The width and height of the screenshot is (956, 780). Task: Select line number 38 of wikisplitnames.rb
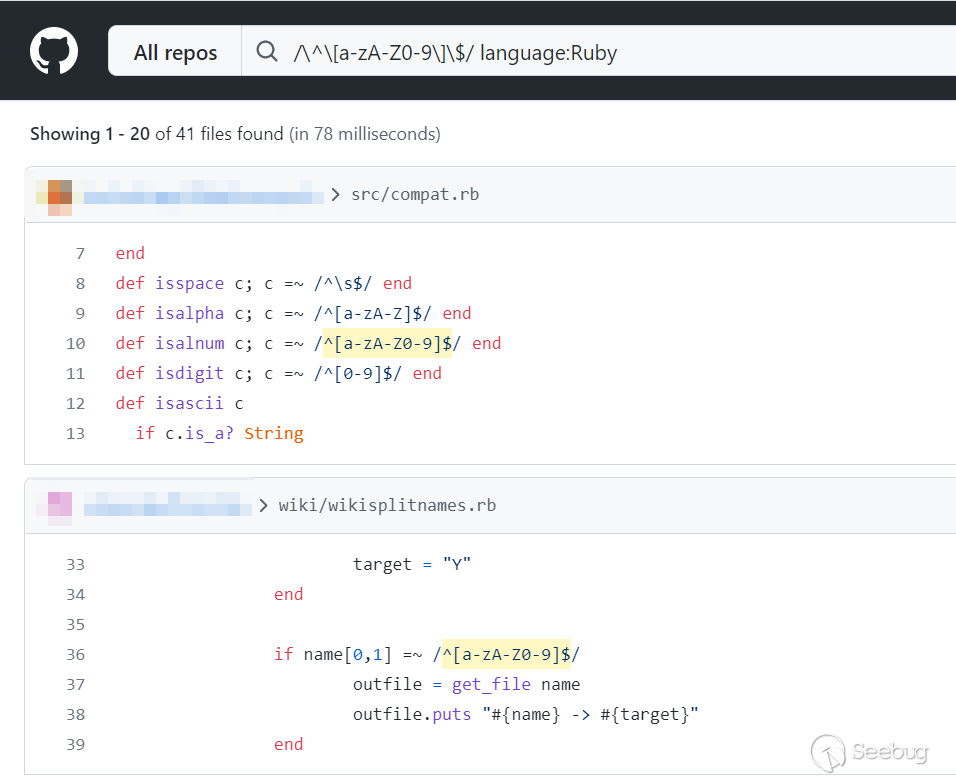[x=75, y=715]
